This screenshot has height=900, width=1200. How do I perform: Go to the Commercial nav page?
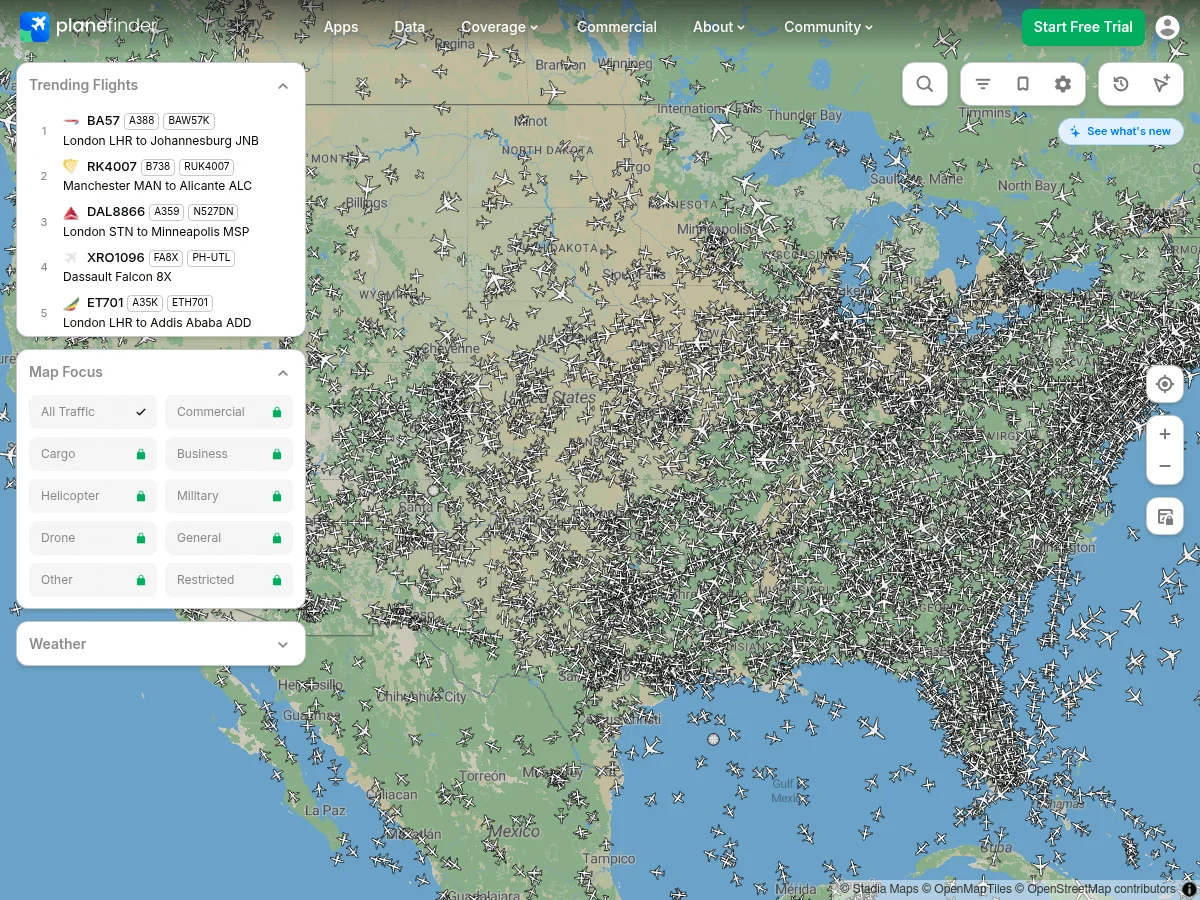[x=617, y=27]
